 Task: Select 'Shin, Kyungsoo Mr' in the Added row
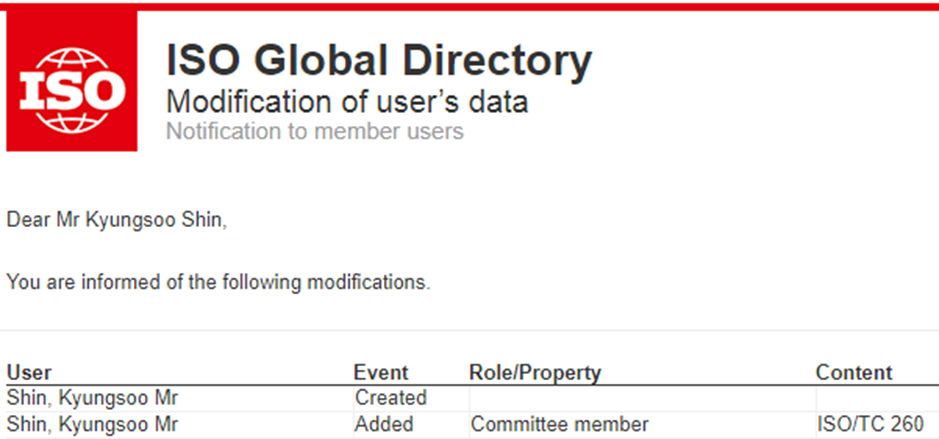[x=92, y=425]
